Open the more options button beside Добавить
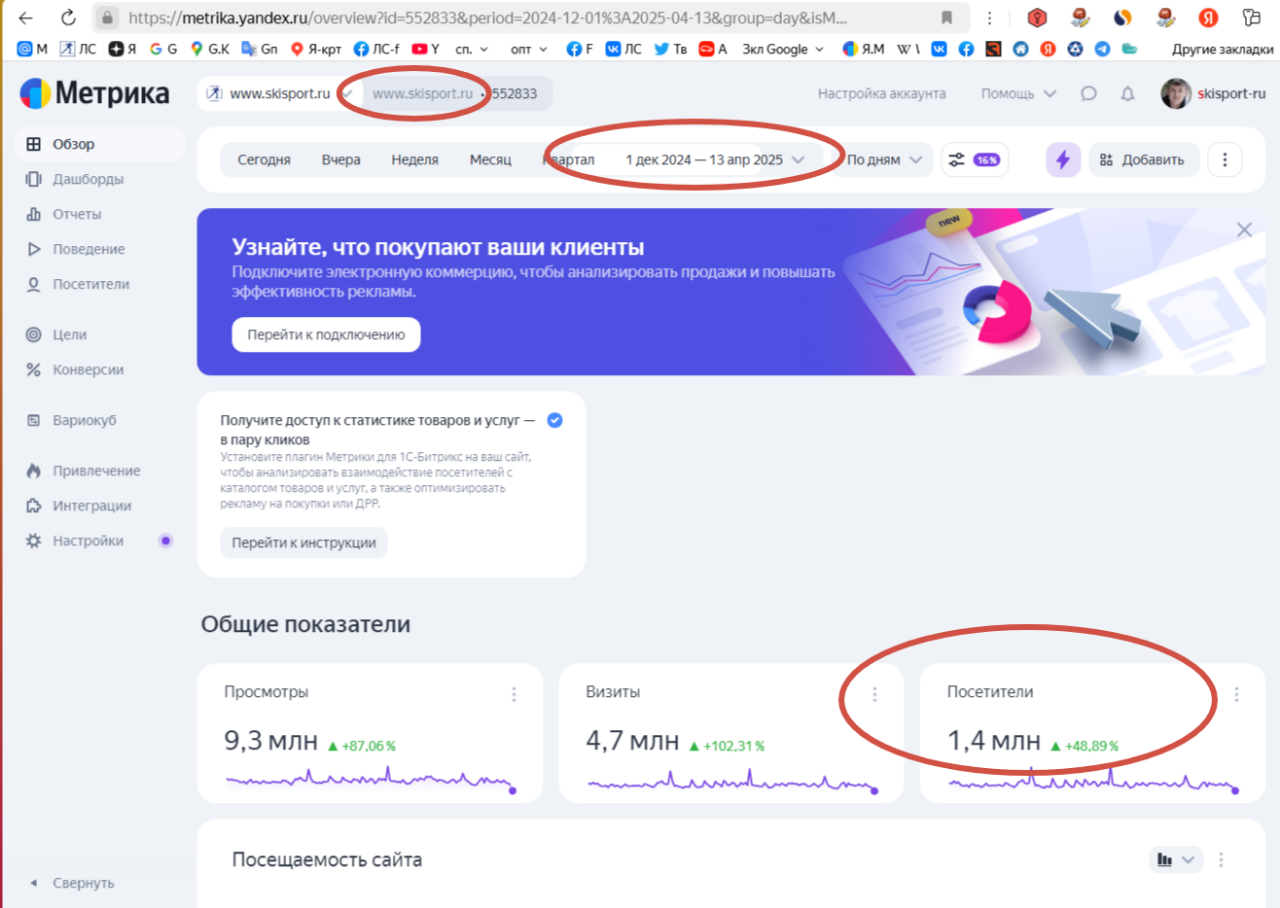Screen dimensions: 1280x908 pos(1225,160)
